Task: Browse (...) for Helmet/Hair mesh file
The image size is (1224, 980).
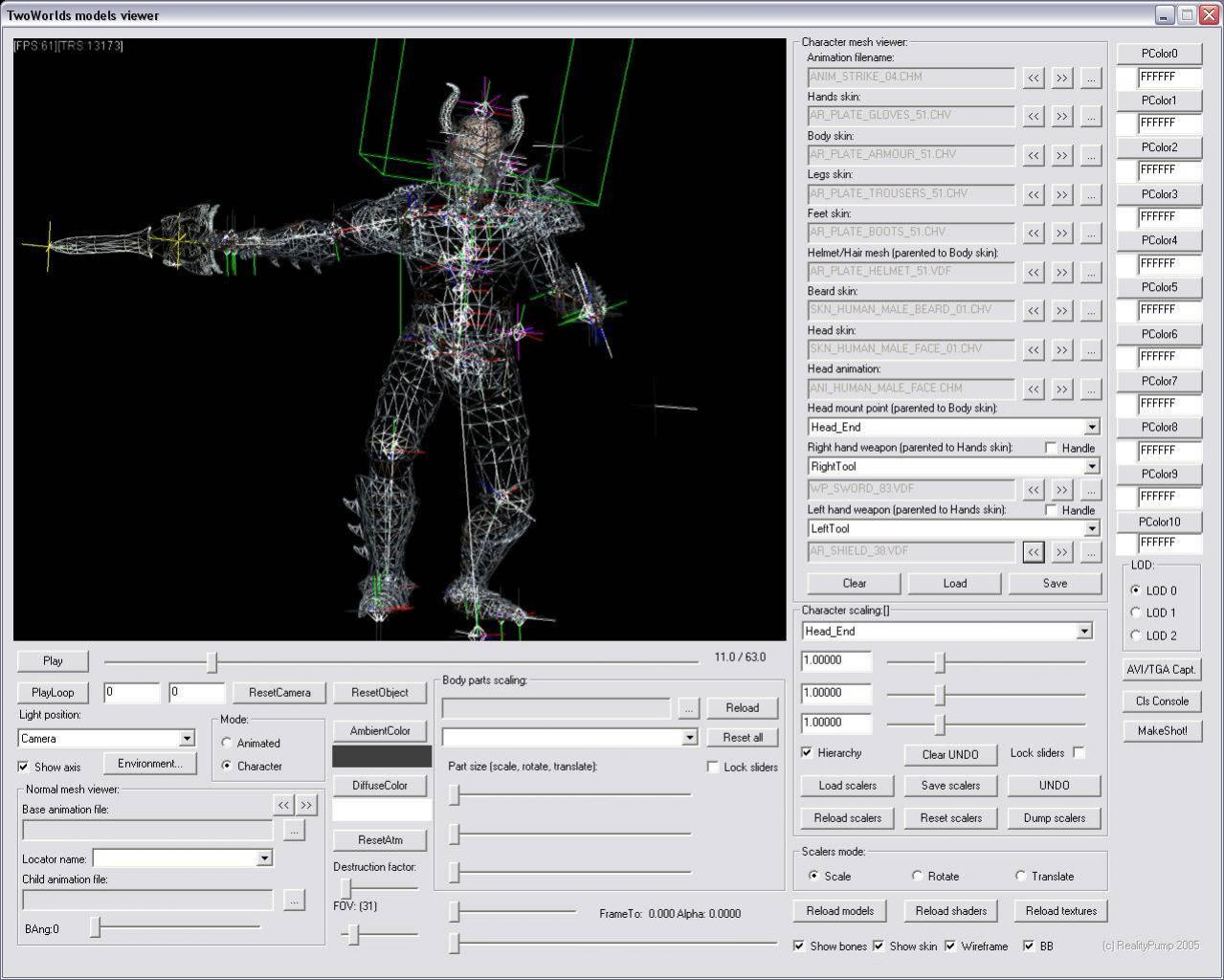Action: point(1090,272)
